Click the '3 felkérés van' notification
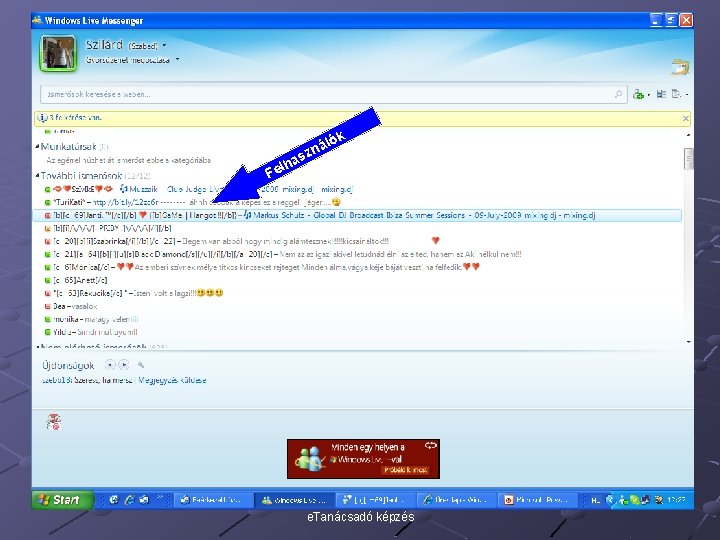This screenshot has height=540, width=720. pyautogui.click(x=75, y=118)
